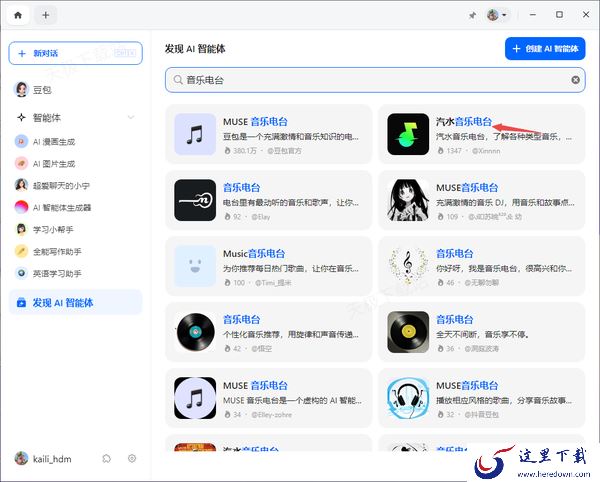Click 音乐电台 title above 全天不间断
The image size is (600, 482).
pyautogui.click(x=455, y=319)
